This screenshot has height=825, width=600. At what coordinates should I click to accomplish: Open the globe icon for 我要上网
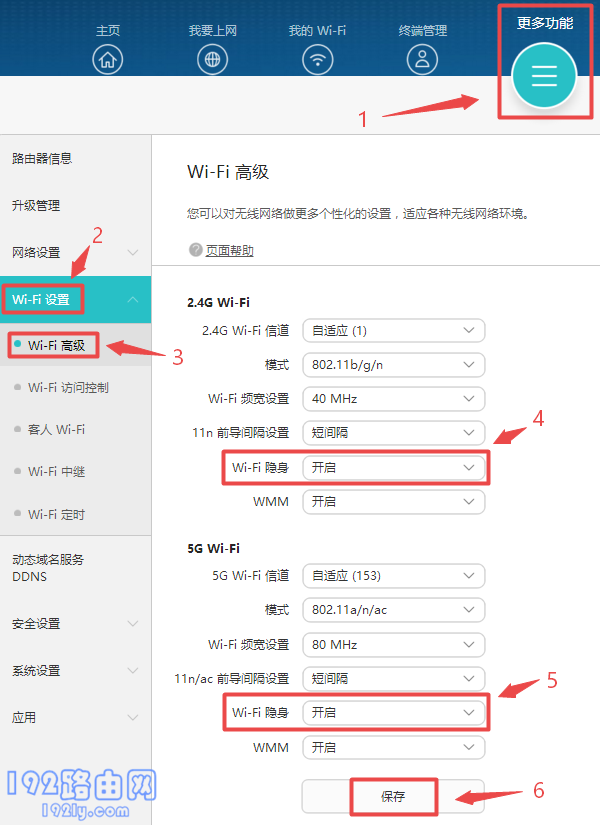pyautogui.click(x=212, y=59)
